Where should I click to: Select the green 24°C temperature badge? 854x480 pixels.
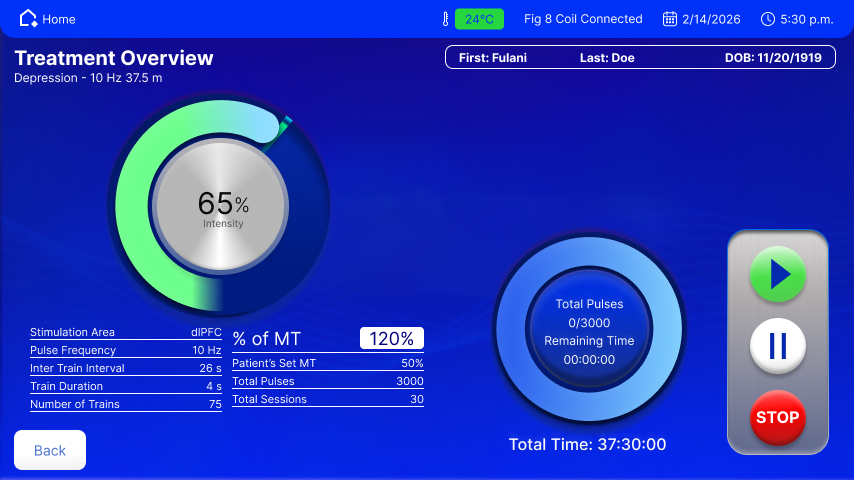479,19
